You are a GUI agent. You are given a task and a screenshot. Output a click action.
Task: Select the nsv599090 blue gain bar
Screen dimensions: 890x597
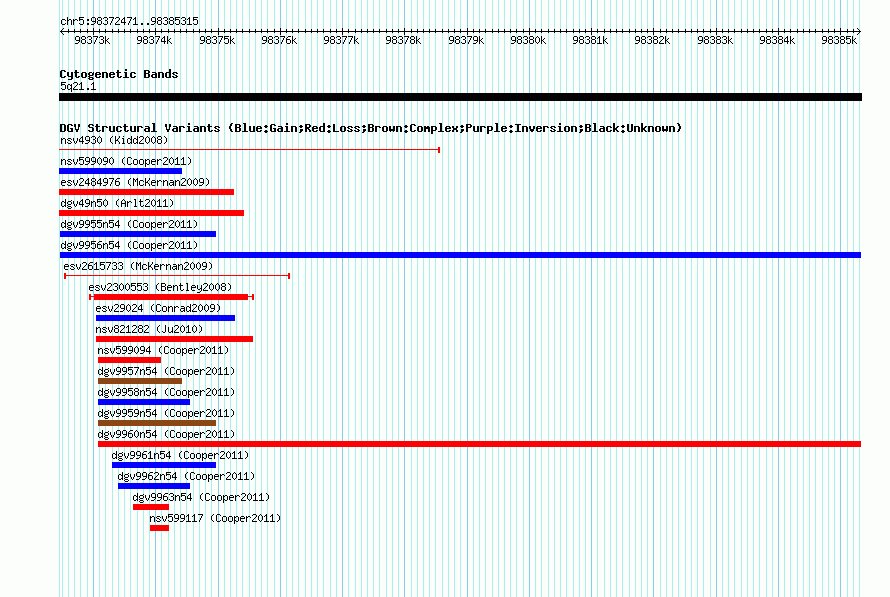(120, 171)
